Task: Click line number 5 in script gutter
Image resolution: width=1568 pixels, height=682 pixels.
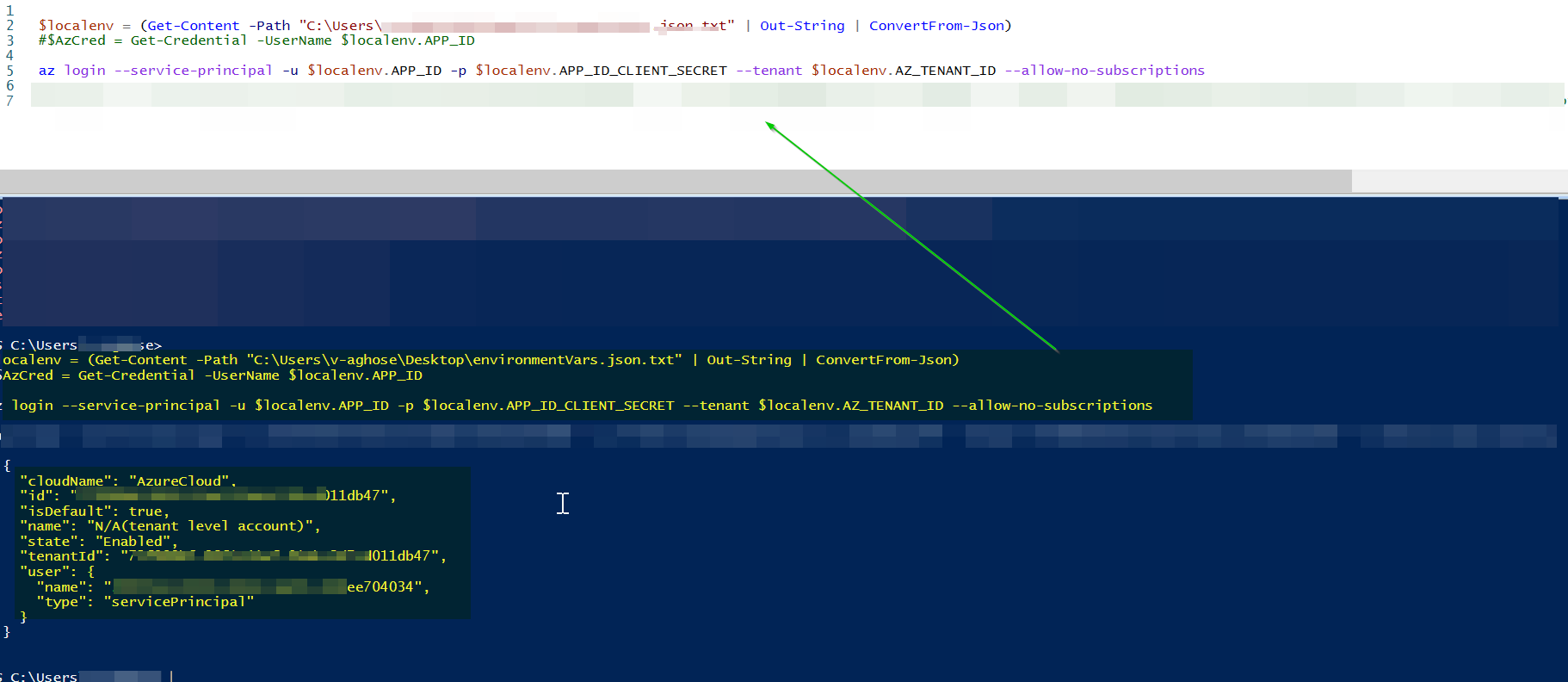Action: pyautogui.click(x=9, y=71)
